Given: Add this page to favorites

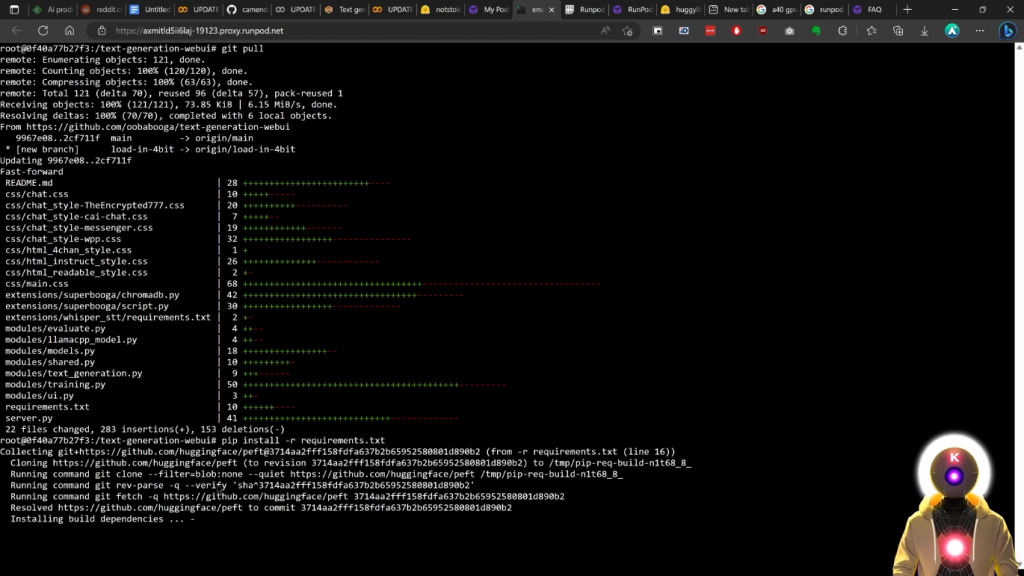Looking at the screenshot, I should pyautogui.click(x=627, y=31).
